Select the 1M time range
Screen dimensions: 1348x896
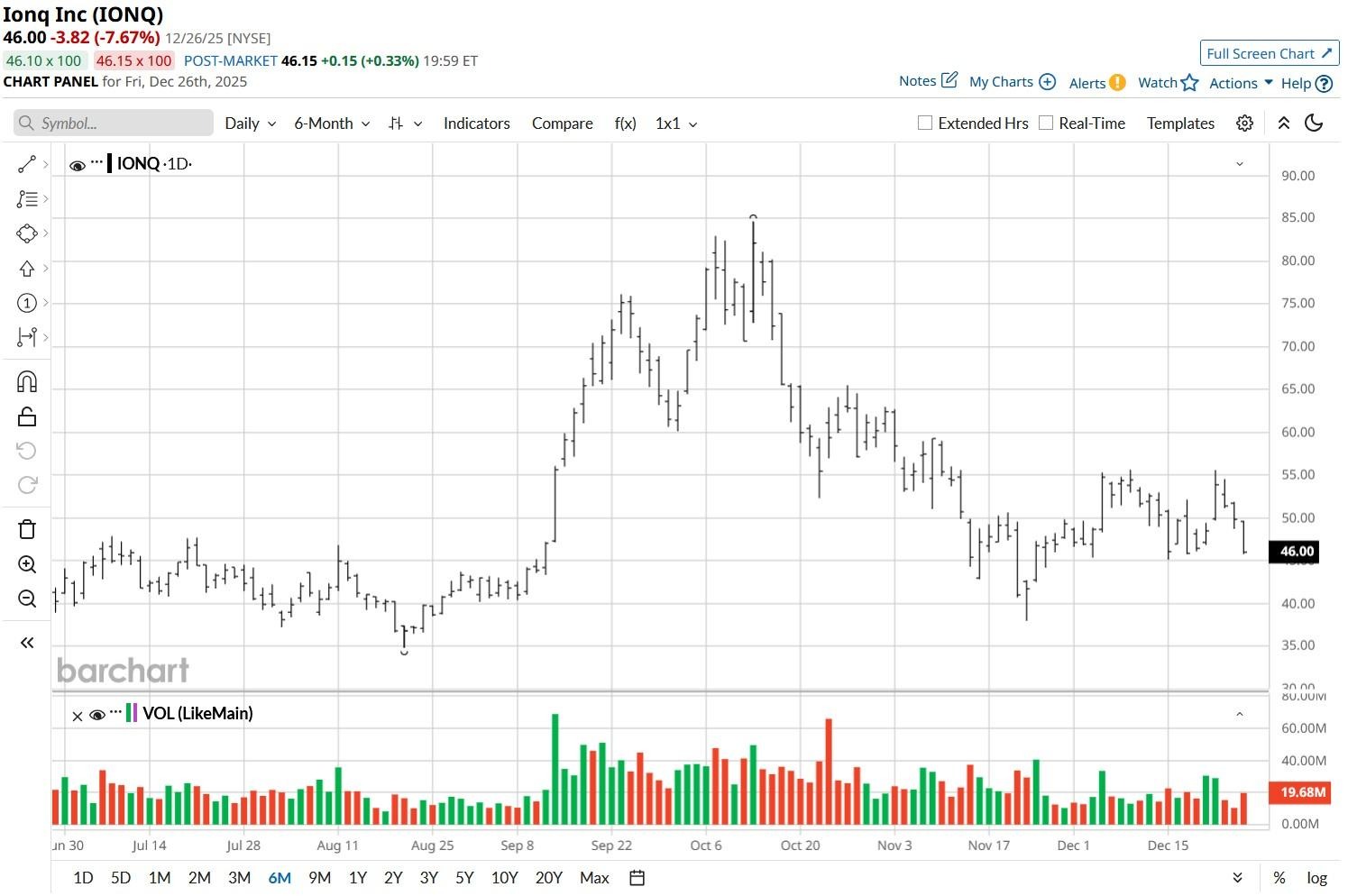[160, 878]
